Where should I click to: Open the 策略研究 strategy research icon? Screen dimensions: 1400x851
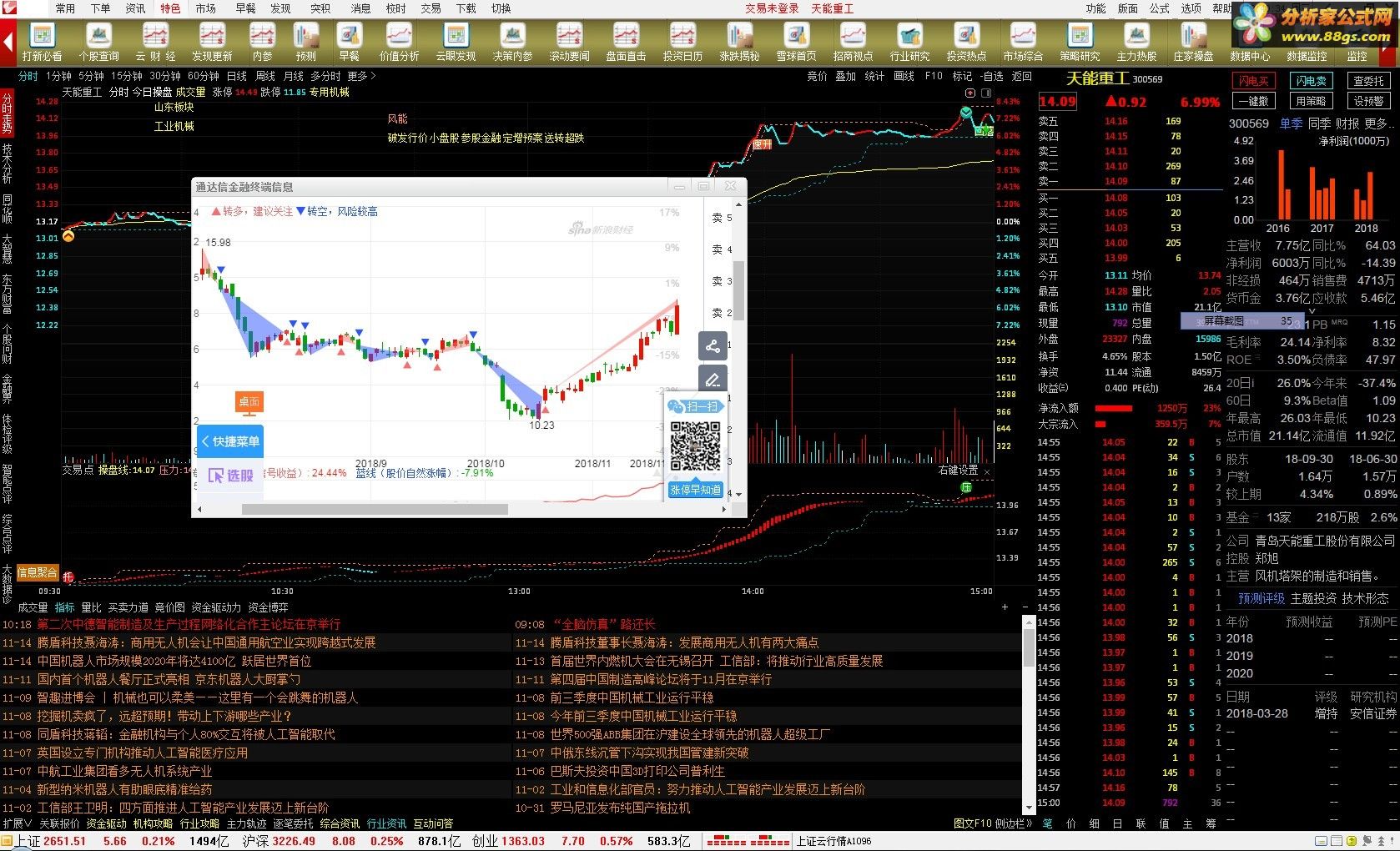[x=1080, y=42]
